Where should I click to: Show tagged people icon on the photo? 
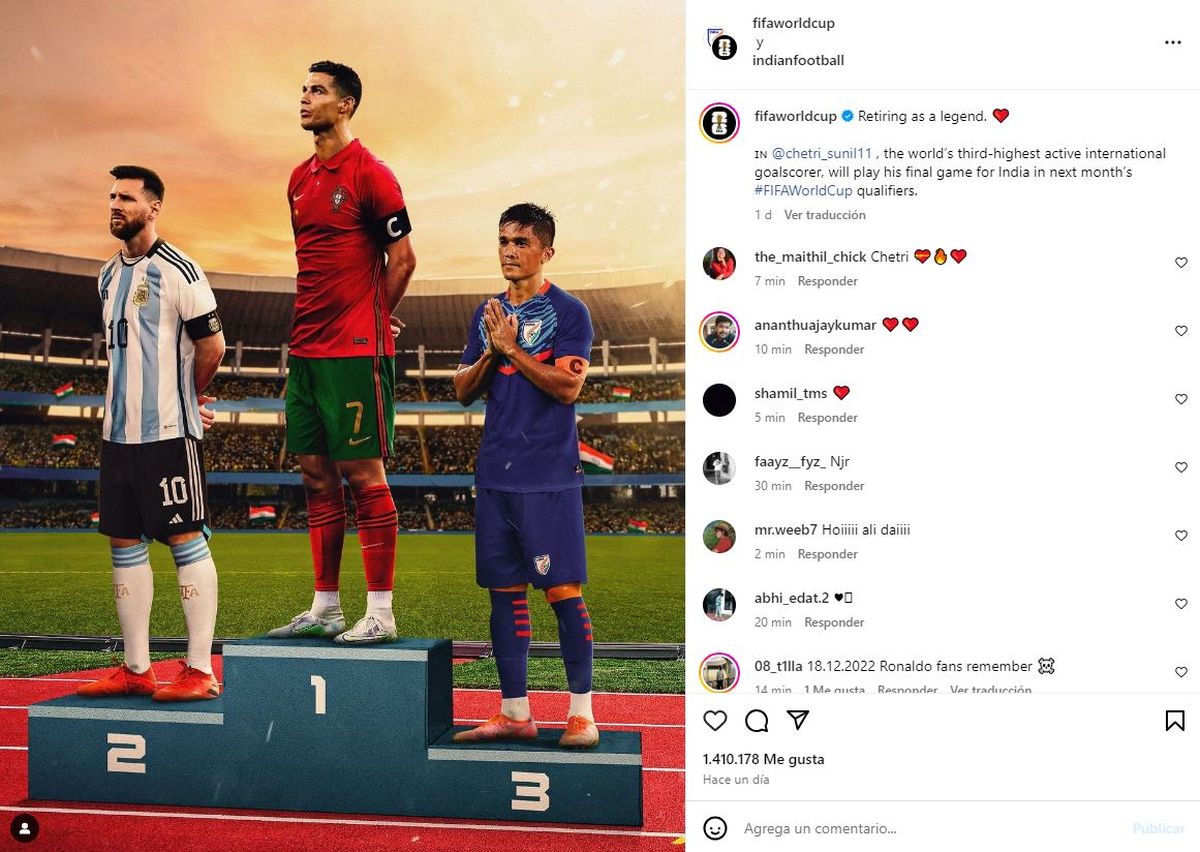click(25, 828)
